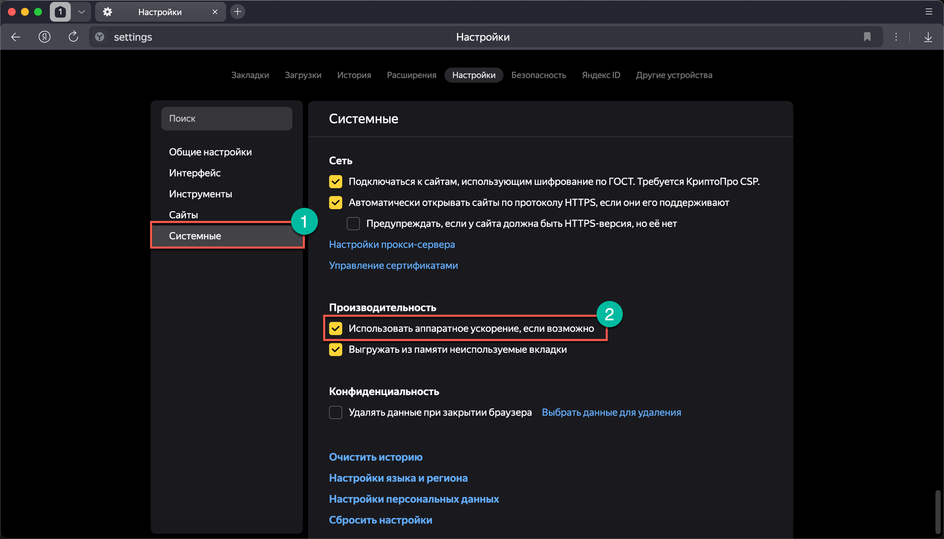Viewport: 944px width, 539px height.
Task: Uncheck use hardware acceleration if possible
Action: click(335, 328)
